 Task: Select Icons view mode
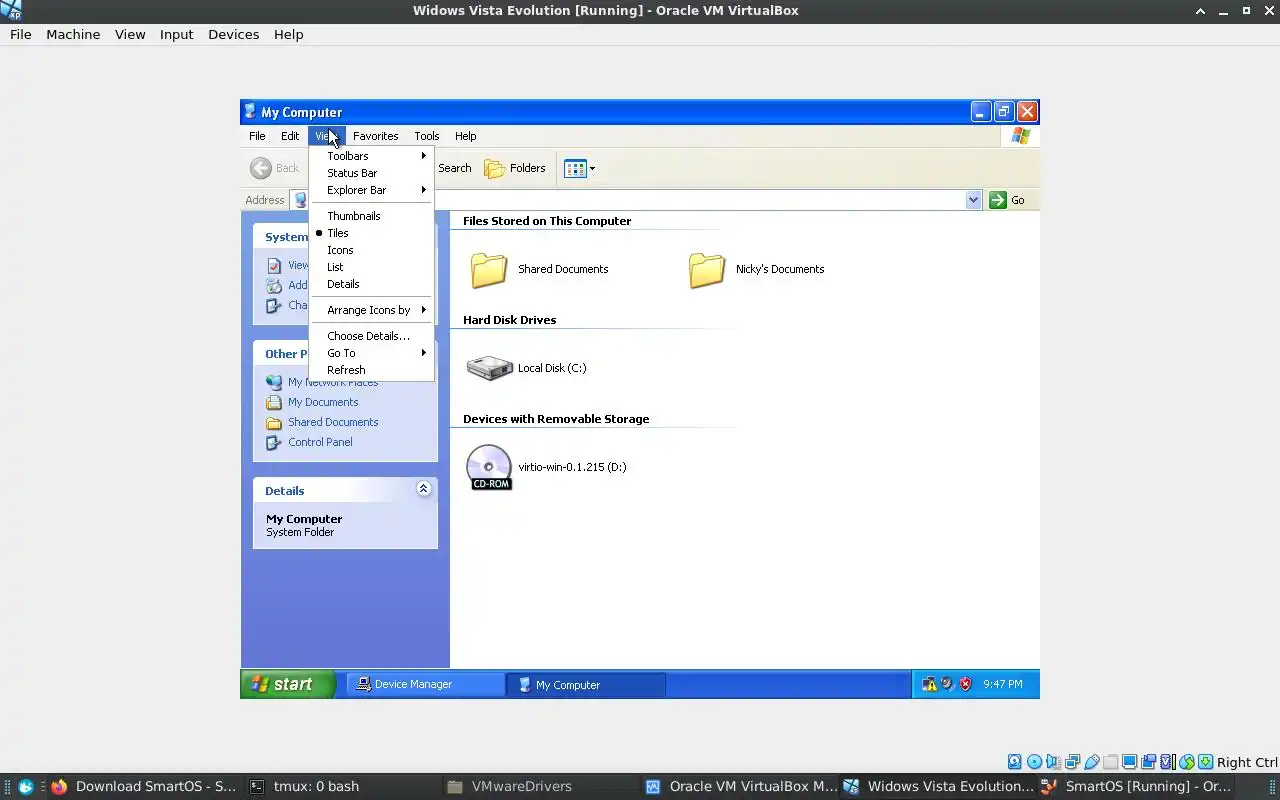[x=371, y=250]
